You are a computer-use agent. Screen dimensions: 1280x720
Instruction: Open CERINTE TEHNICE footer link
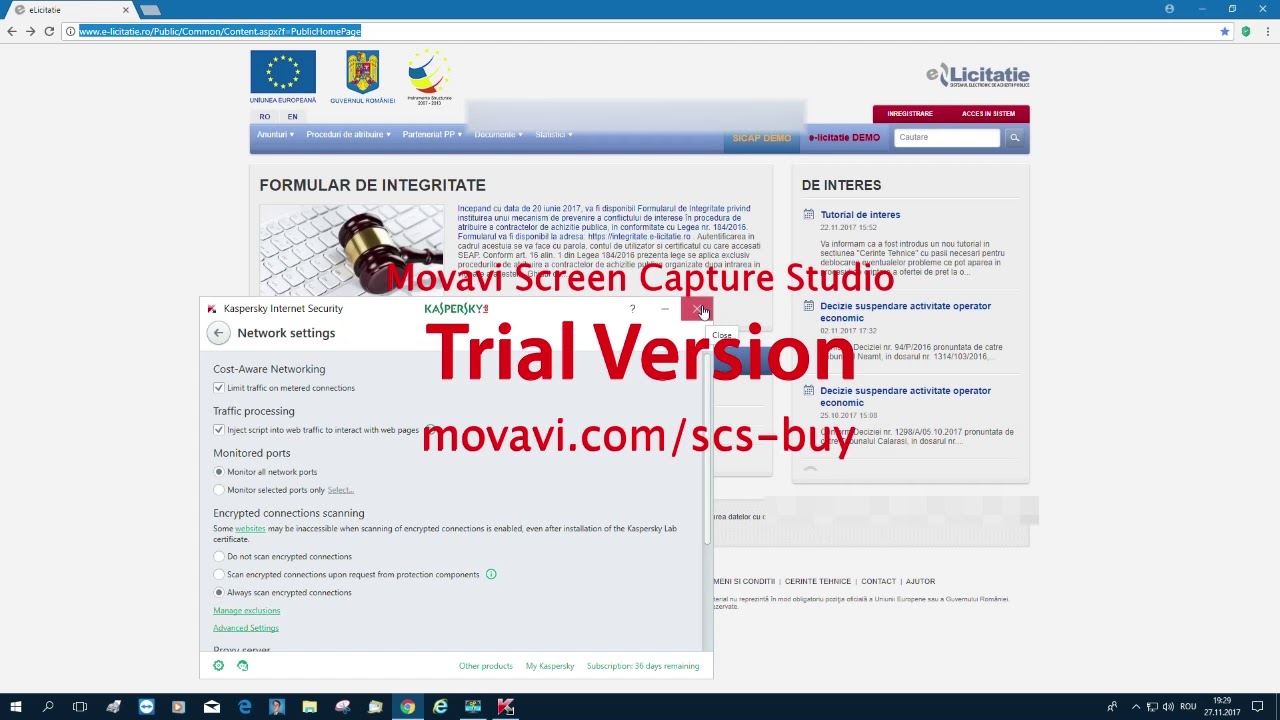818,581
